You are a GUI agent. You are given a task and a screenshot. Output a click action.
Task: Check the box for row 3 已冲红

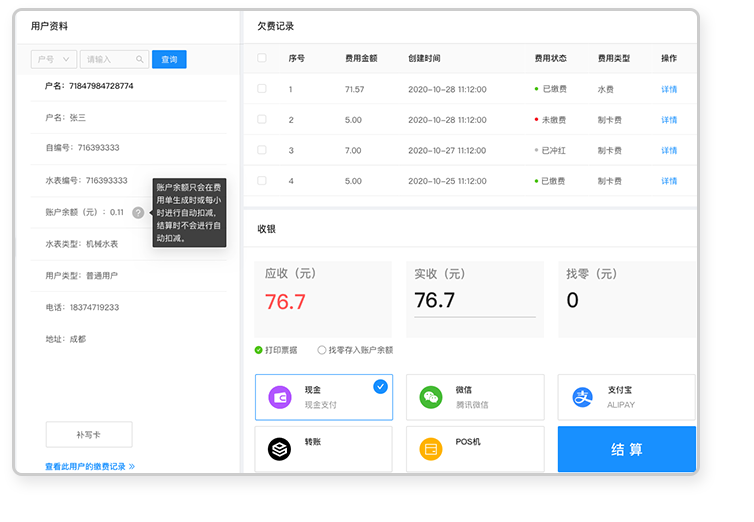[x=262, y=150]
